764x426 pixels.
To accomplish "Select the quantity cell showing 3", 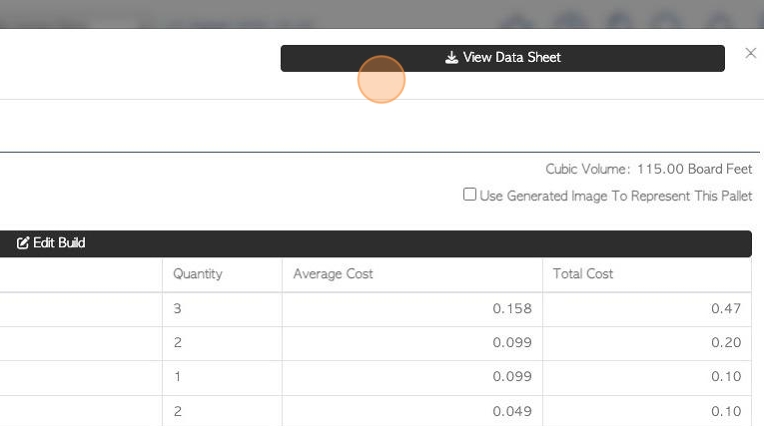I will (x=222, y=309).
